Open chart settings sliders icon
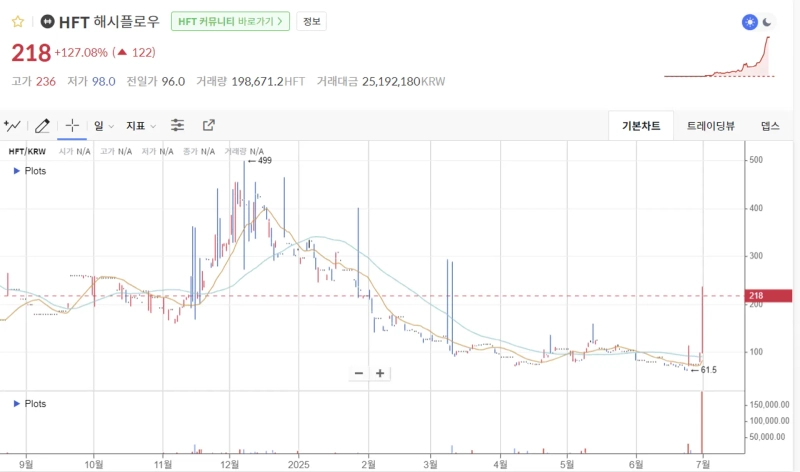The image size is (800, 472). [x=178, y=126]
